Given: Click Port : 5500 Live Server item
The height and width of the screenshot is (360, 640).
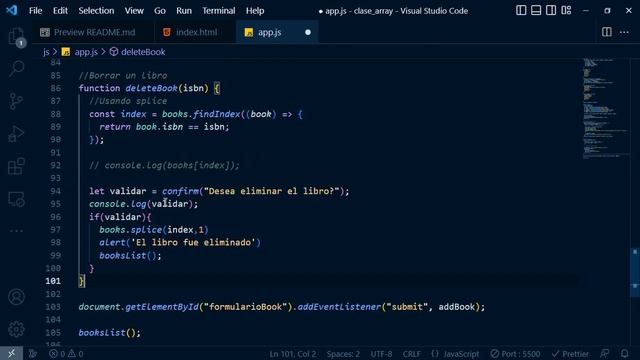Looking at the screenshot, I should (515, 353).
